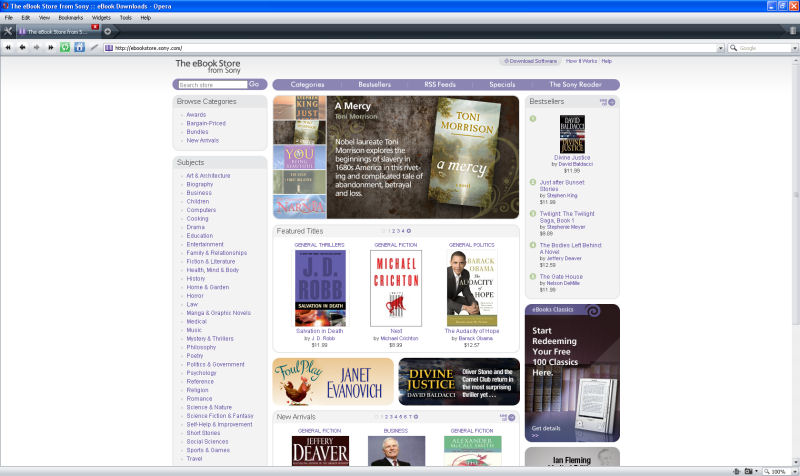Screen dimensions: 800x476
Task: Open the Google search engine dropdown
Action: [794, 48]
